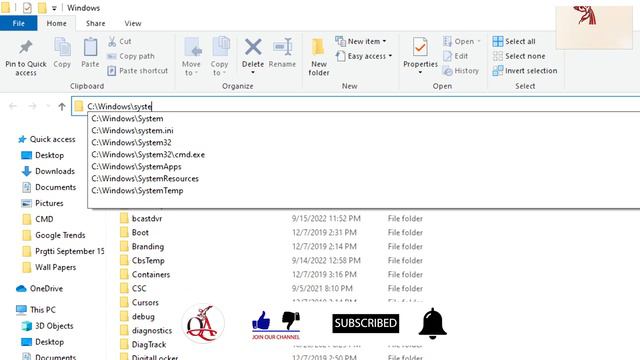Viewport: 640px width, 360px height.
Task: Create a New folder
Action: point(319,57)
